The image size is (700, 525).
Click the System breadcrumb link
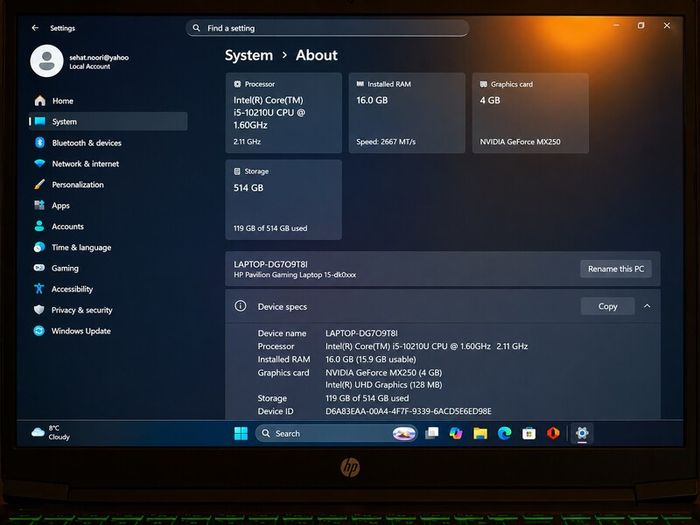249,55
